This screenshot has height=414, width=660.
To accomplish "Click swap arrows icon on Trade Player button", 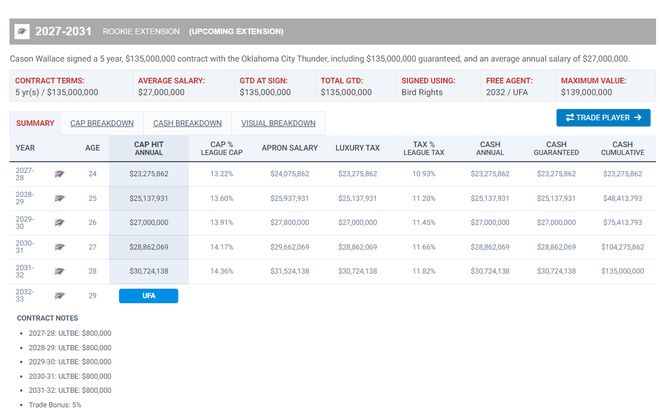I will pos(570,117).
